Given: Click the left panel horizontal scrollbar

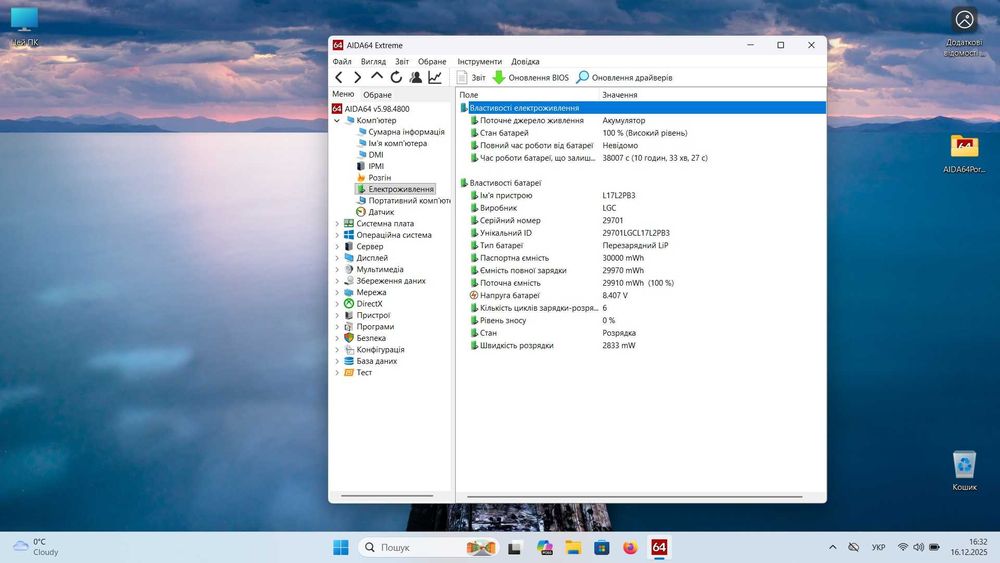Looking at the screenshot, I should tap(387, 495).
